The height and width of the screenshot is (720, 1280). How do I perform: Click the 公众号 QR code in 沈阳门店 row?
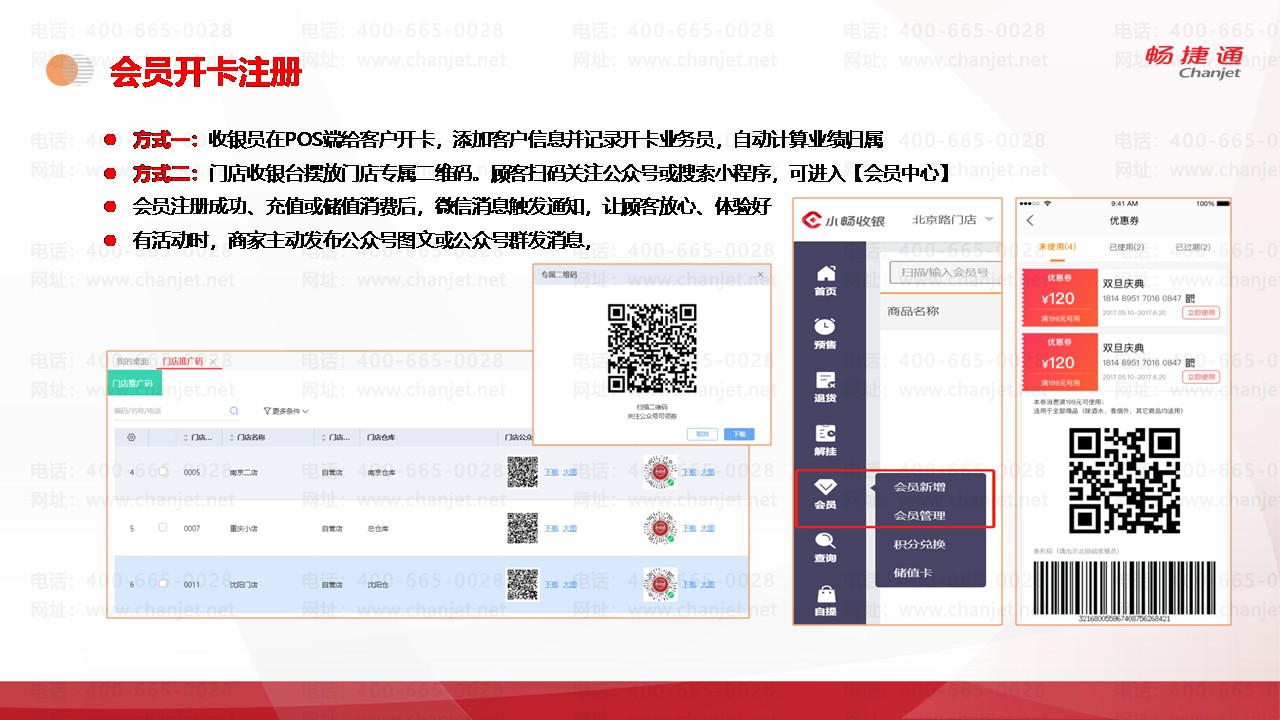[x=522, y=584]
